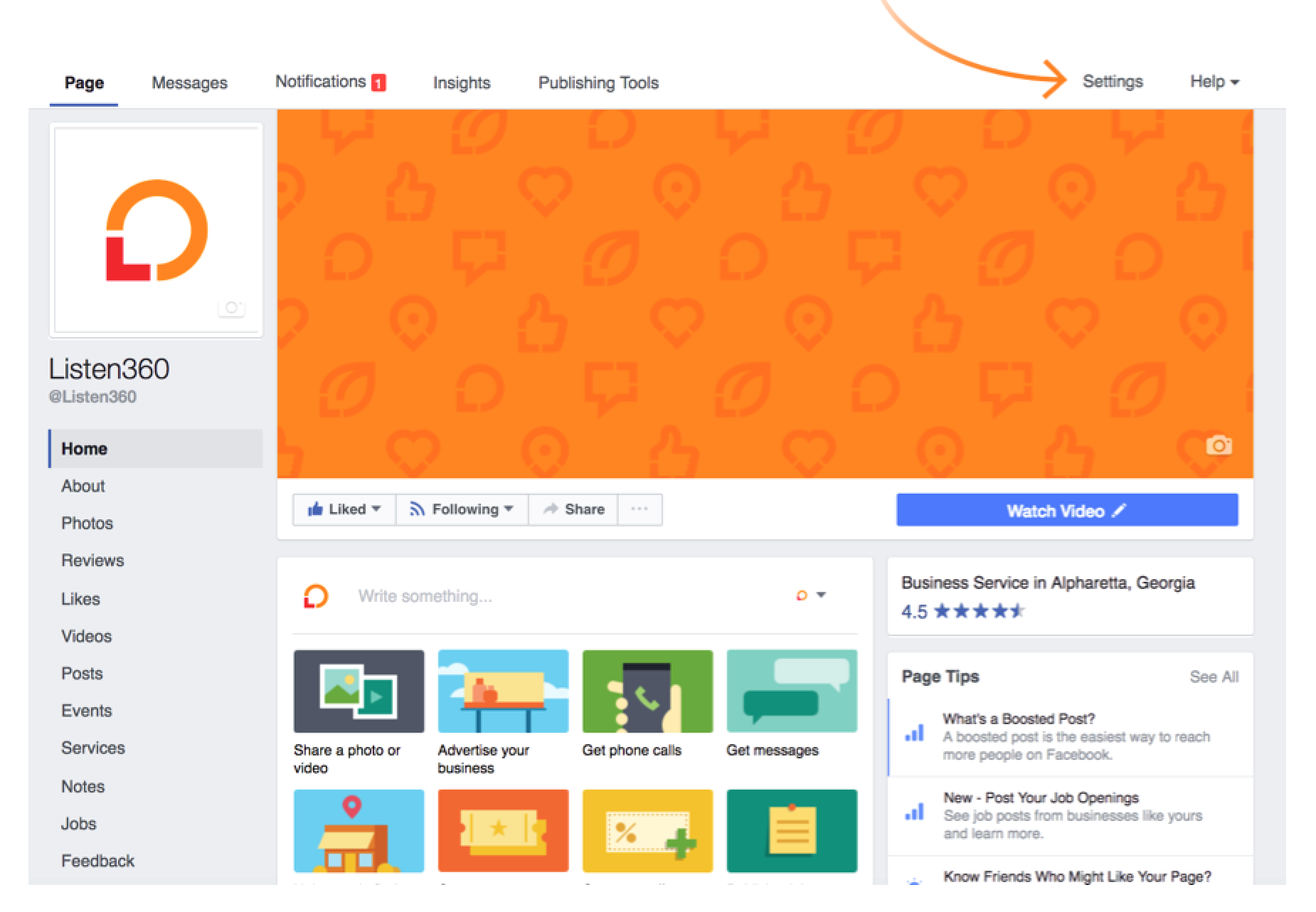This screenshot has width=1316, height=912.
Task: Click in the Write something field
Action: [x=566, y=596]
